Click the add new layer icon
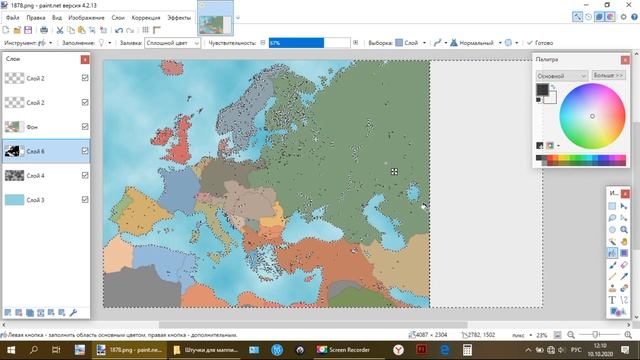The width and height of the screenshot is (640, 360). point(8,313)
